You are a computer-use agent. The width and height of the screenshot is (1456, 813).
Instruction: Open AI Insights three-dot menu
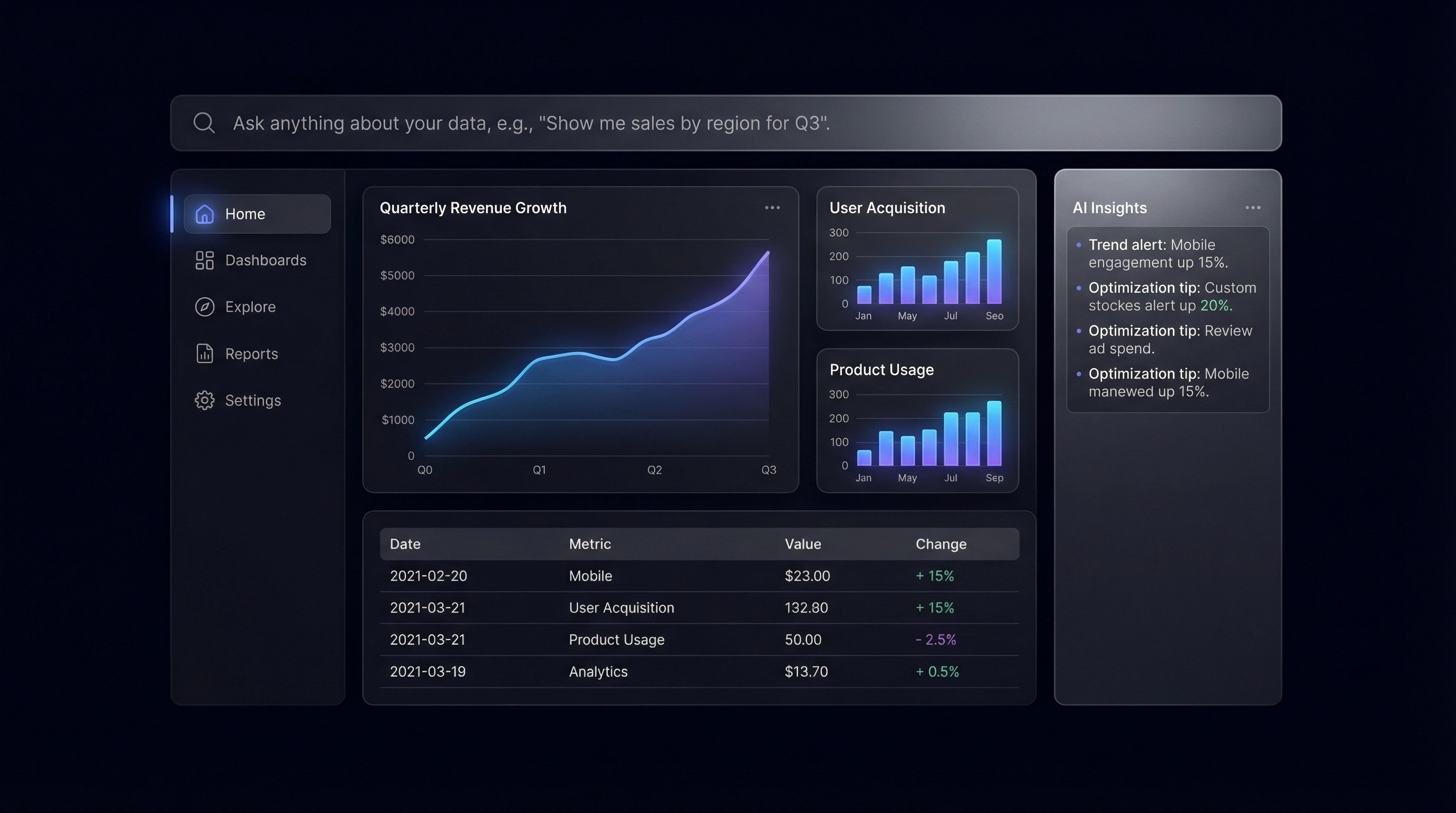(x=1252, y=208)
